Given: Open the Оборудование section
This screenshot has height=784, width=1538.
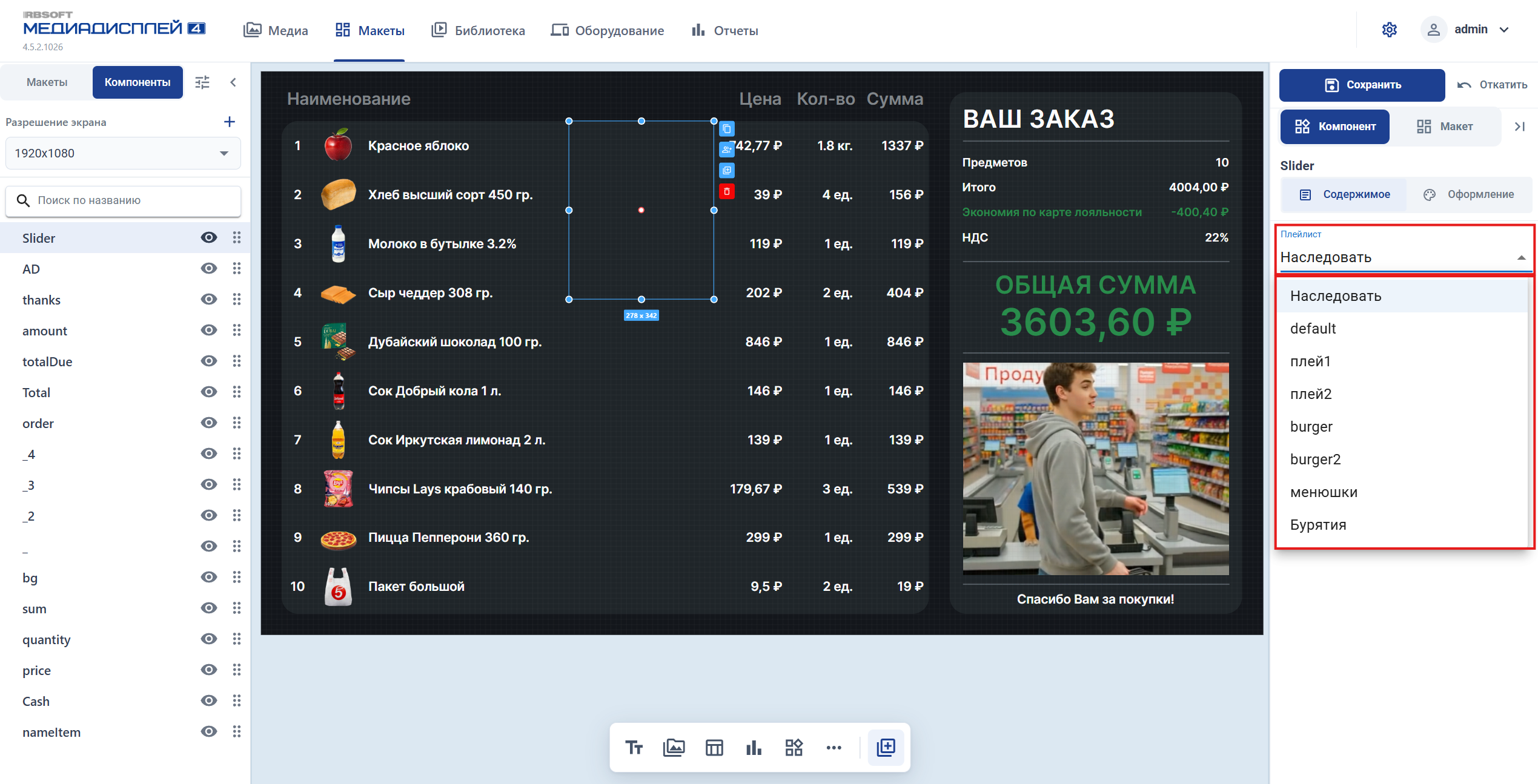Looking at the screenshot, I should point(607,30).
